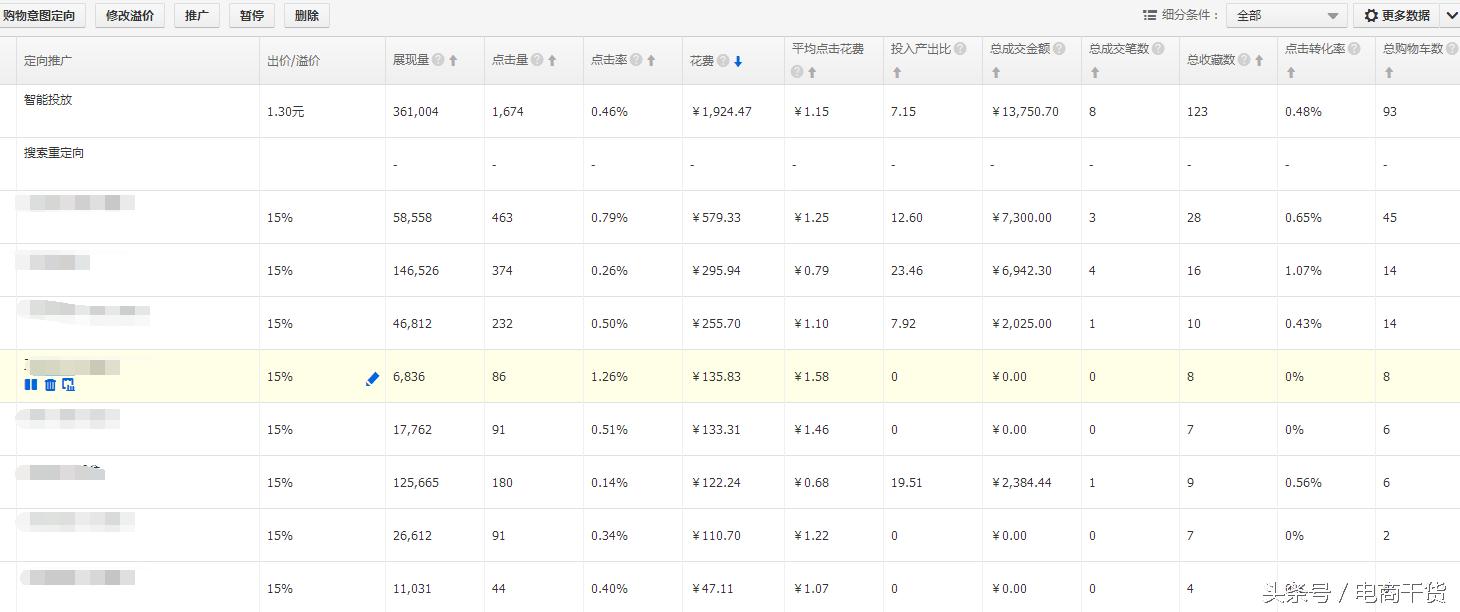The image size is (1460, 612).
Task: Click the 11,031 impressions cell
Action: (412, 589)
